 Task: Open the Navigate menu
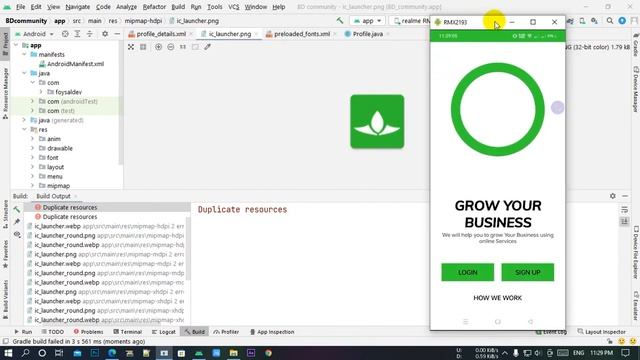pyautogui.click(x=77, y=7)
